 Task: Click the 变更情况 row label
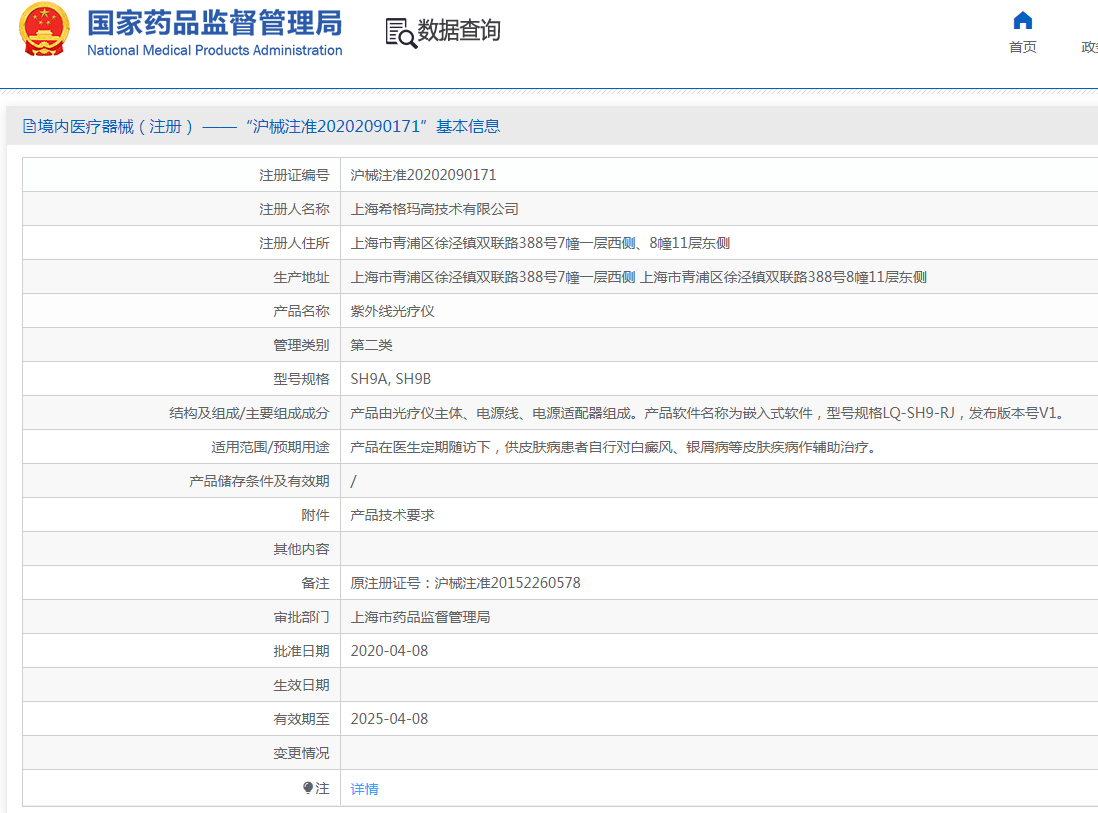pos(301,753)
